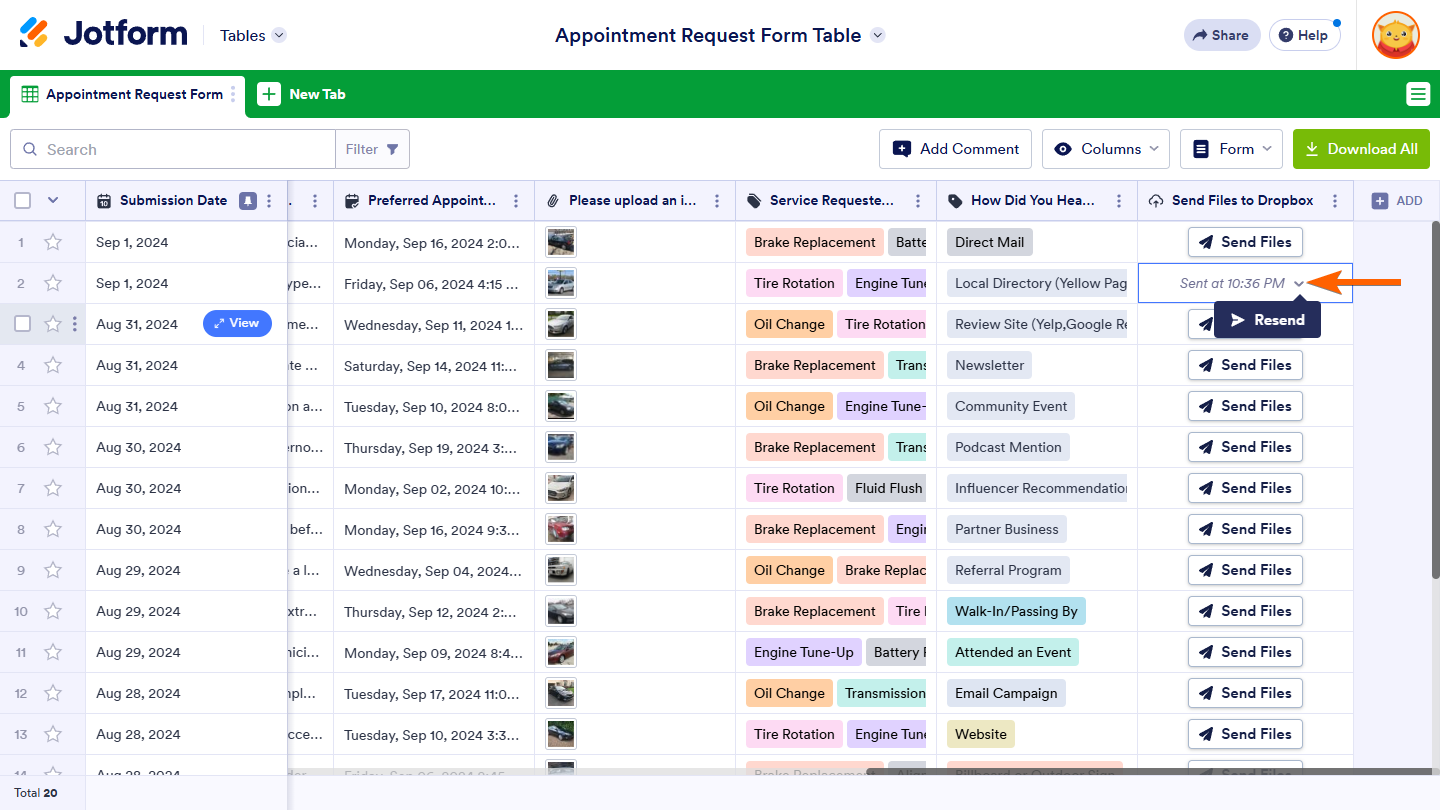Check the select-all checkbox in the header
1440x810 pixels.
(x=23, y=201)
